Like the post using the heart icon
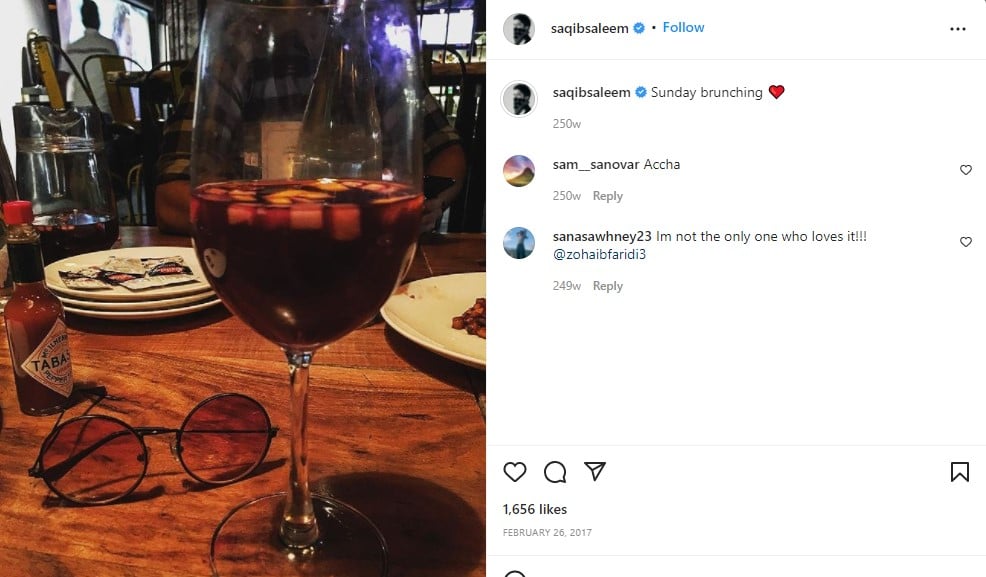 (x=513, y=471)
